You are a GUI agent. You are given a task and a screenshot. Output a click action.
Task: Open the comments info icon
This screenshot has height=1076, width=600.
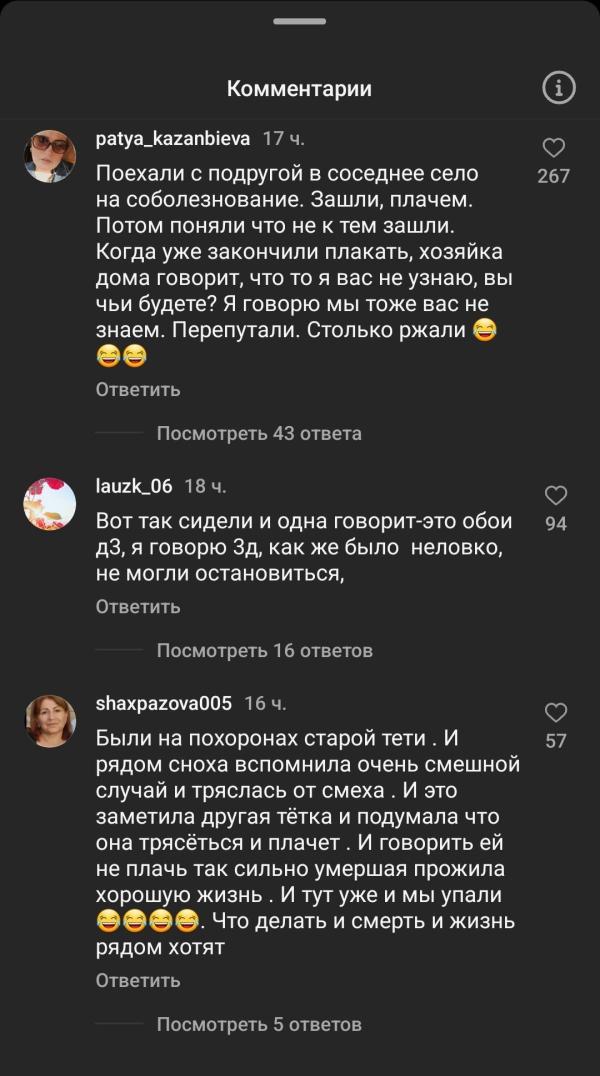[559, 88]
